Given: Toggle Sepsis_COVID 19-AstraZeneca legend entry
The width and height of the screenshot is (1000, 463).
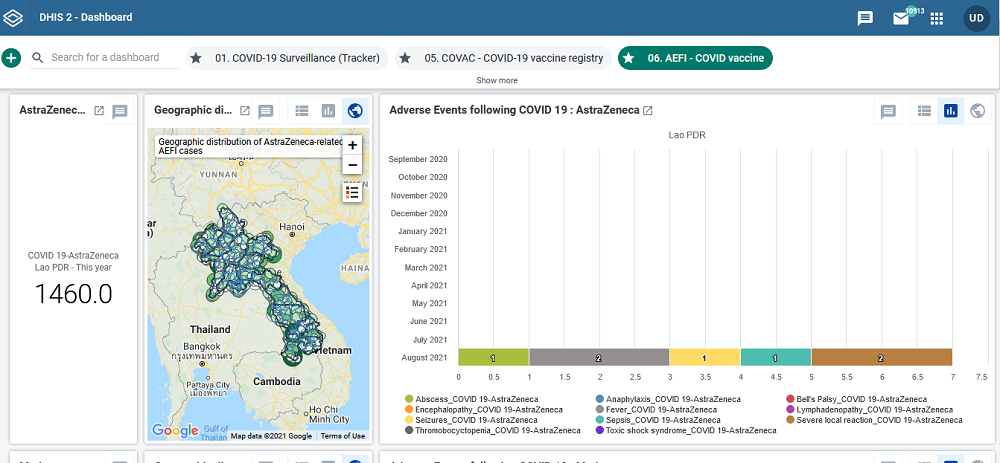Looking at the screenshot, I should click(658, 420).
